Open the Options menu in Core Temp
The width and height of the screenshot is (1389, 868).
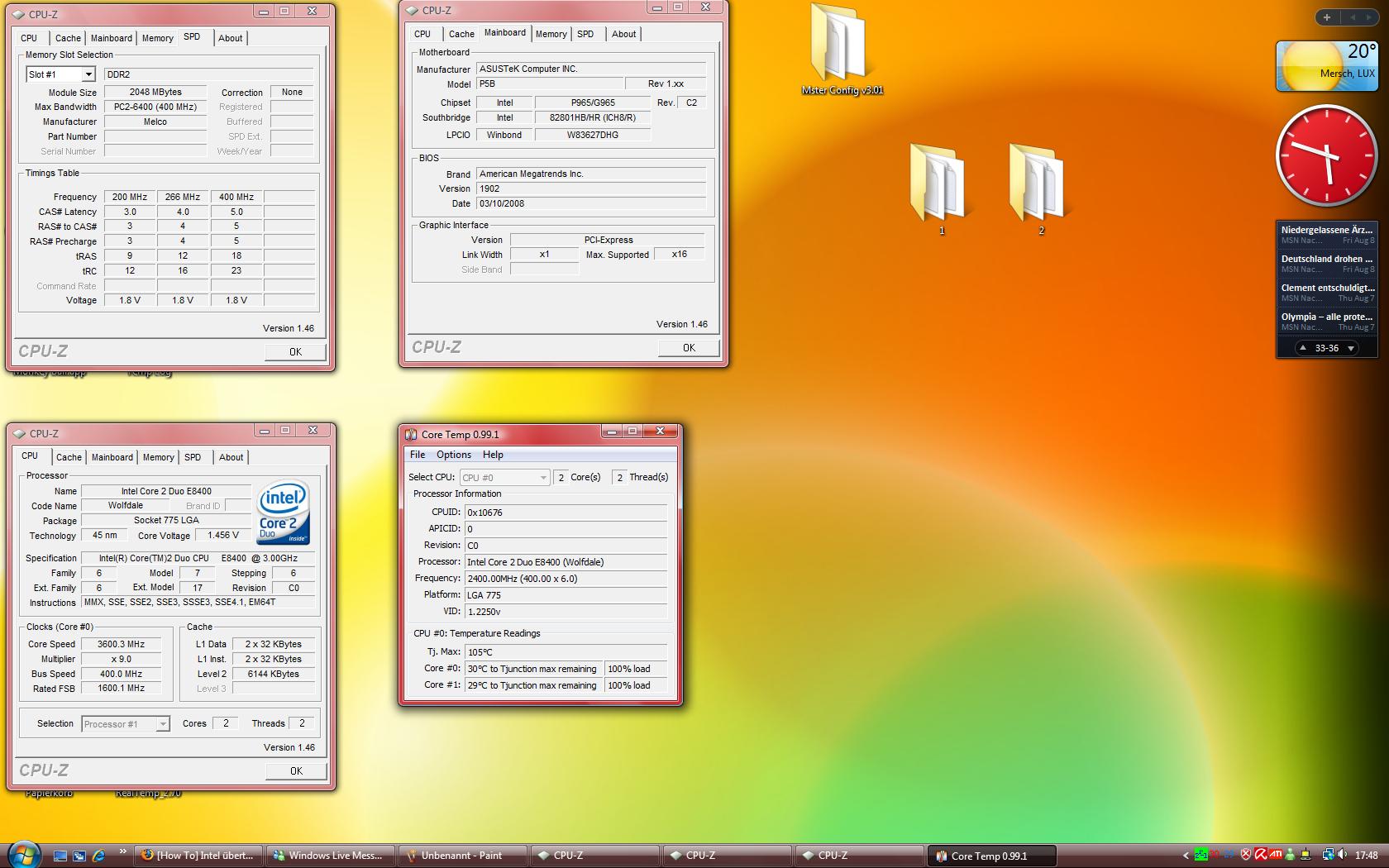pos(453,455)
